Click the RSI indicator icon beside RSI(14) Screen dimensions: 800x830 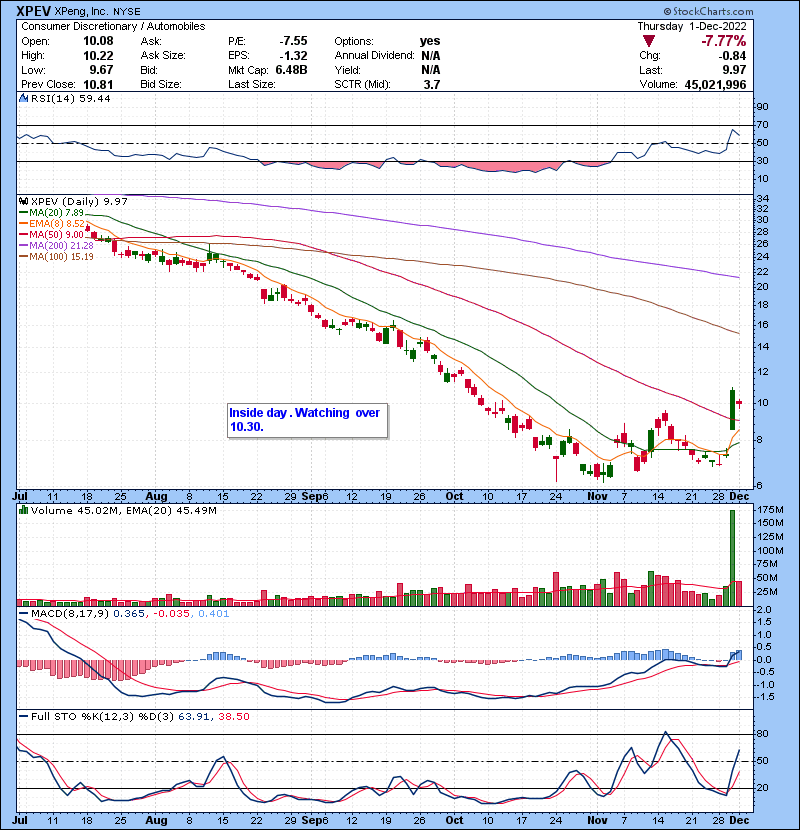23,98
